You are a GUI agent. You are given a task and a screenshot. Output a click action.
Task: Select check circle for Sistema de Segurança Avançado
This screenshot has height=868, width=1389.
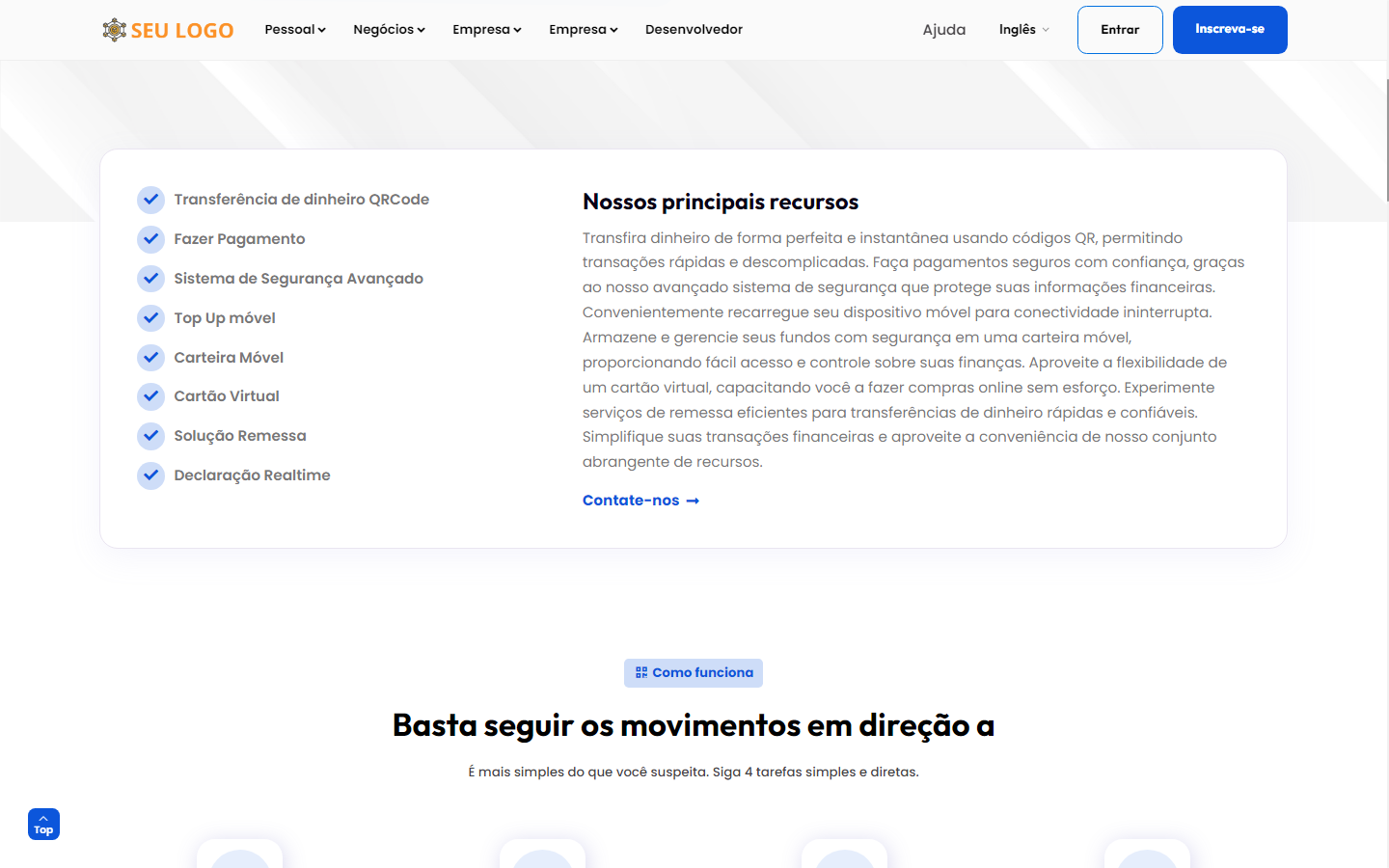[x=150, y=279]
